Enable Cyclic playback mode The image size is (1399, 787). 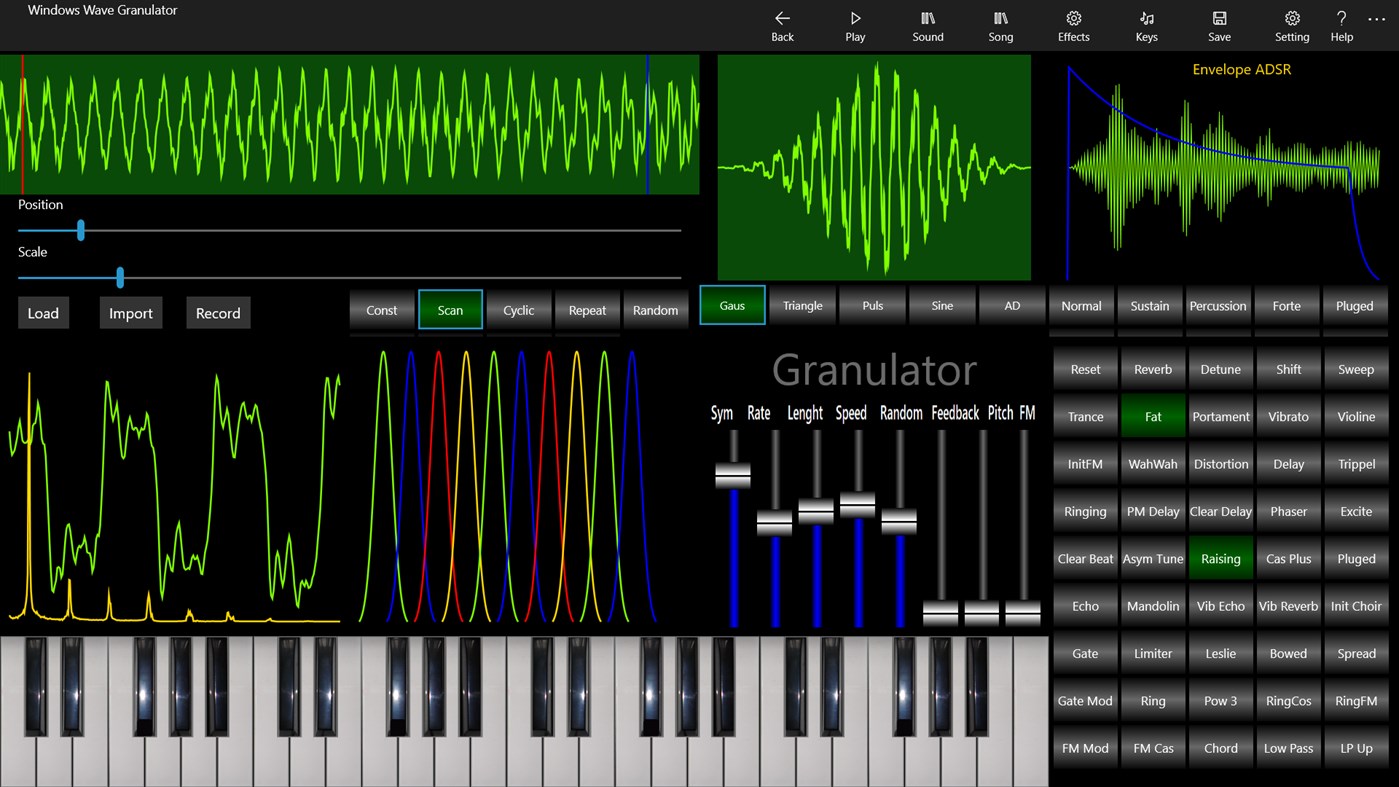click(518, 310)
